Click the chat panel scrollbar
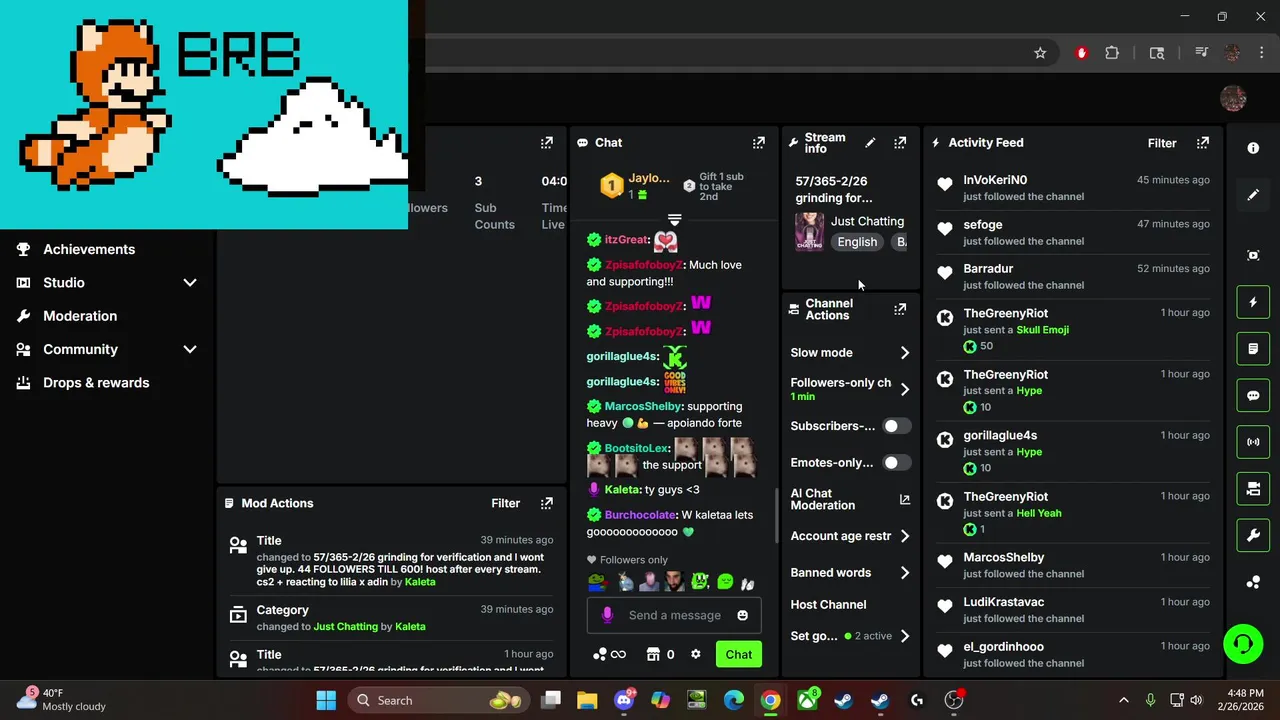The width and height of the screenshot is (1280, 720). click(x=776, y=515)
